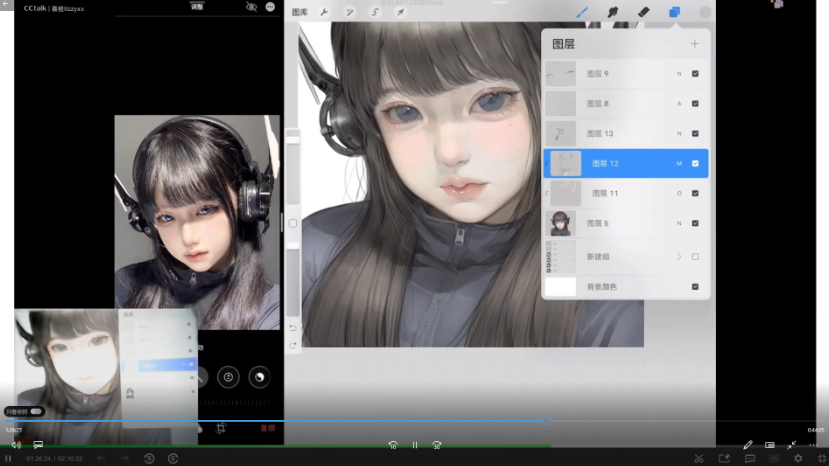Viewport: 829px width, 466px height.
Task: Uncheck visibility of 图层 11
Action: click(x=695, y=193)
